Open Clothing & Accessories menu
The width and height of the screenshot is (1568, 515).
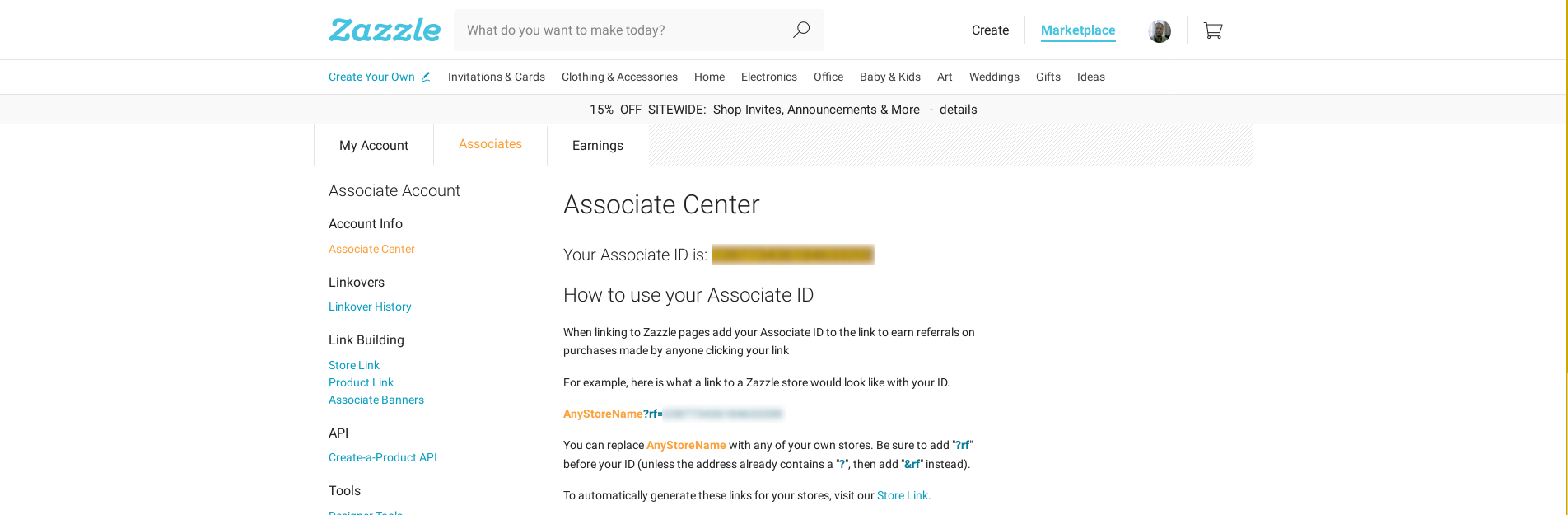coord(619,77)
